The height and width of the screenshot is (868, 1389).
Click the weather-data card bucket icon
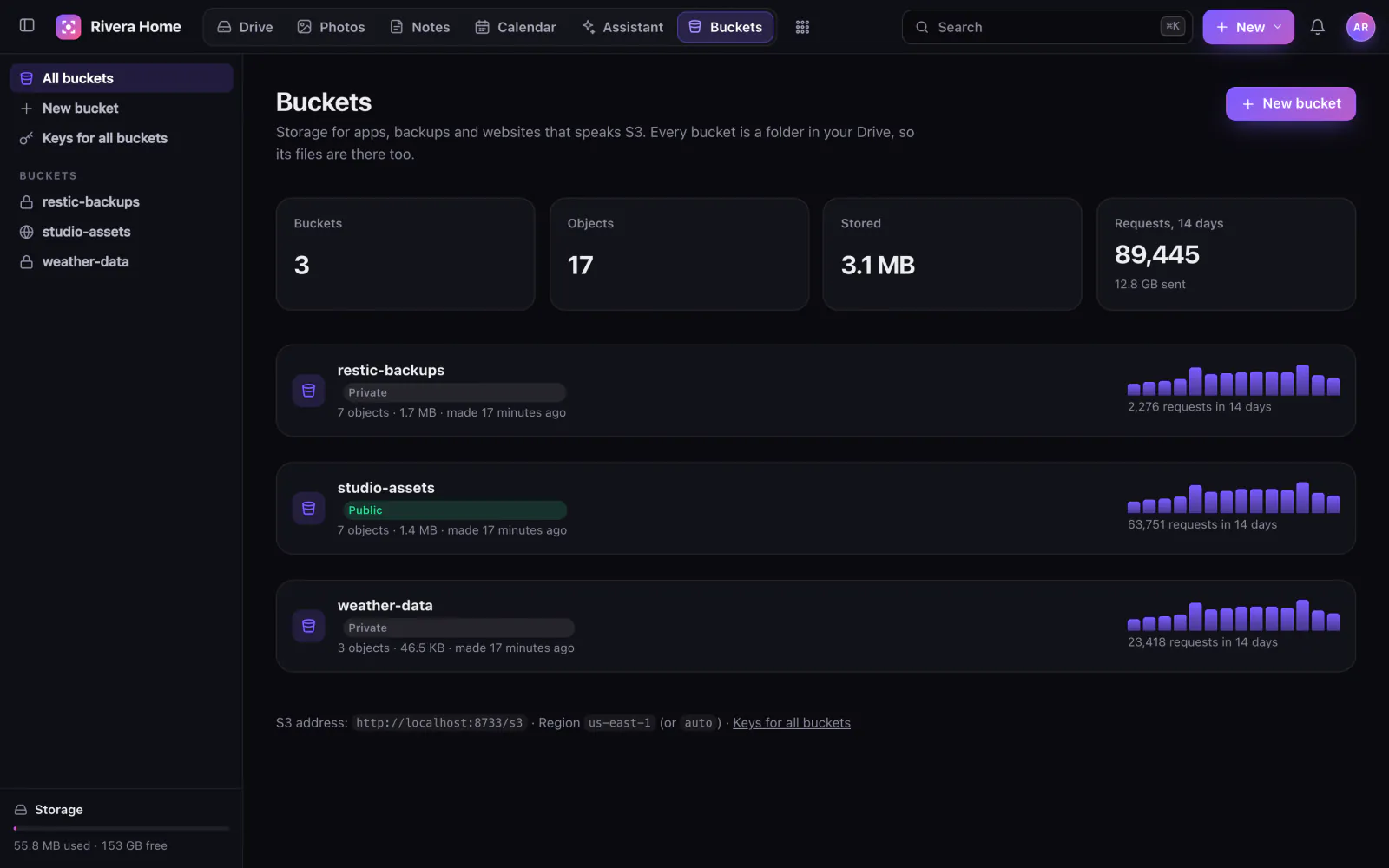(x=308, y=626)
